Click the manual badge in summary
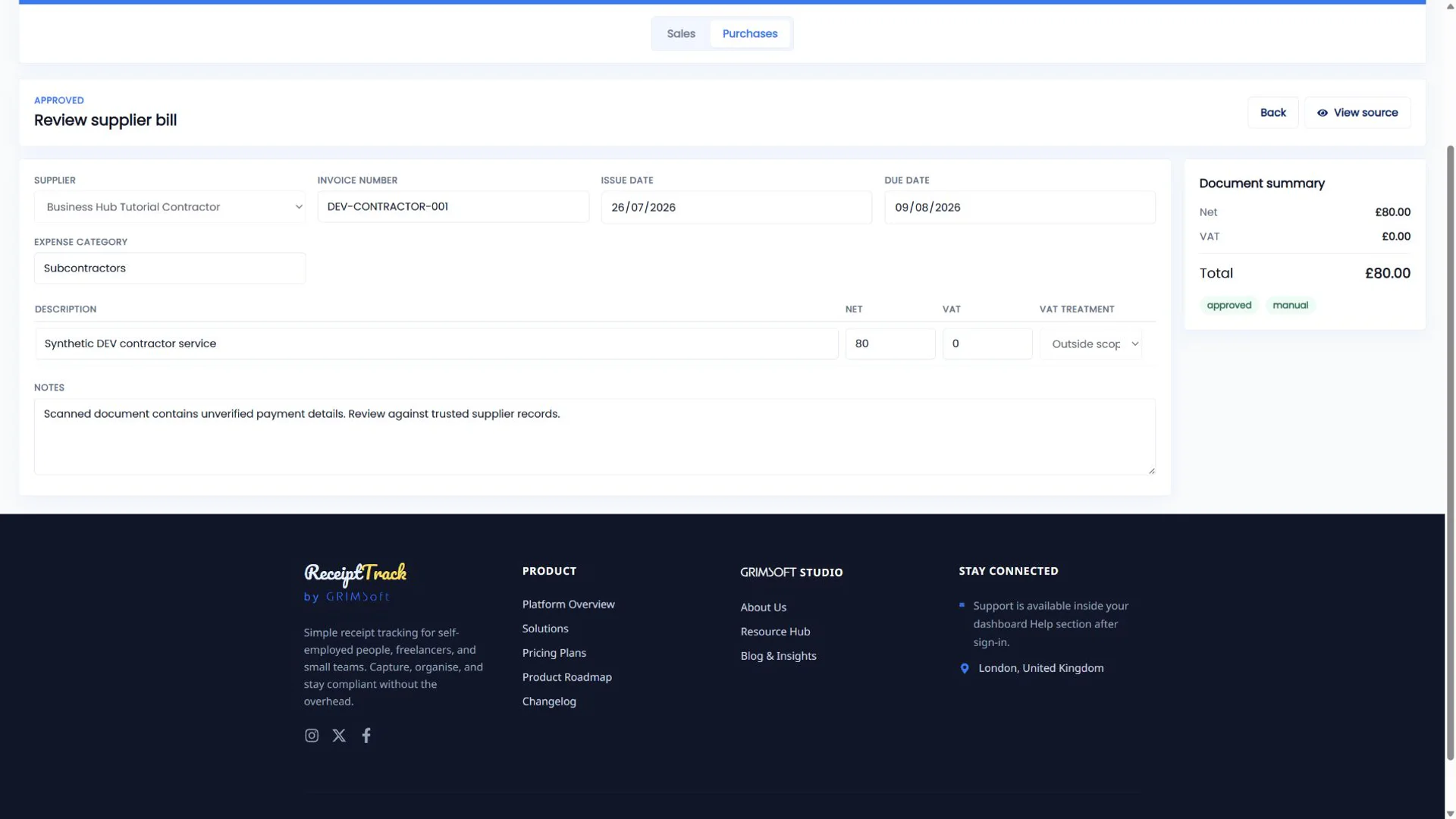The width and height of the screenshot is (1456, 819). [x=1290, y=306]
